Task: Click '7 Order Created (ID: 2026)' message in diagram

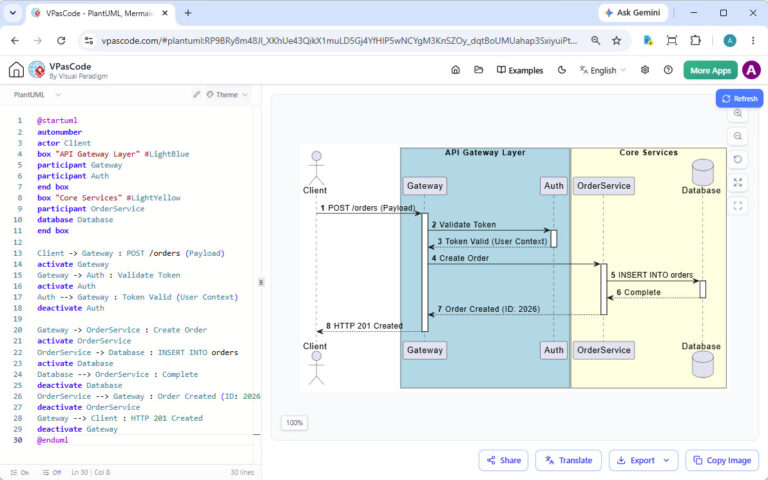Action: (x=488, y=309)
